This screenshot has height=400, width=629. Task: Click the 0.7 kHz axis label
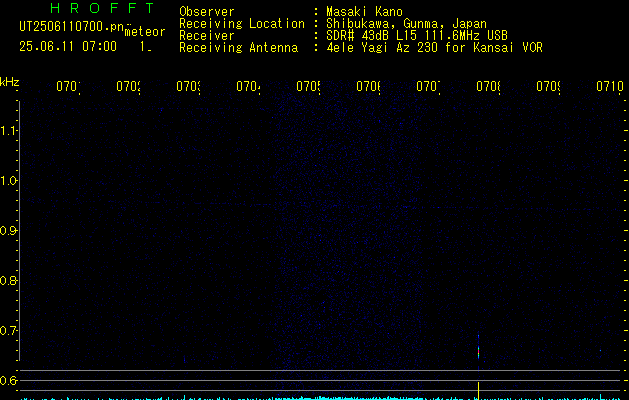8,331
